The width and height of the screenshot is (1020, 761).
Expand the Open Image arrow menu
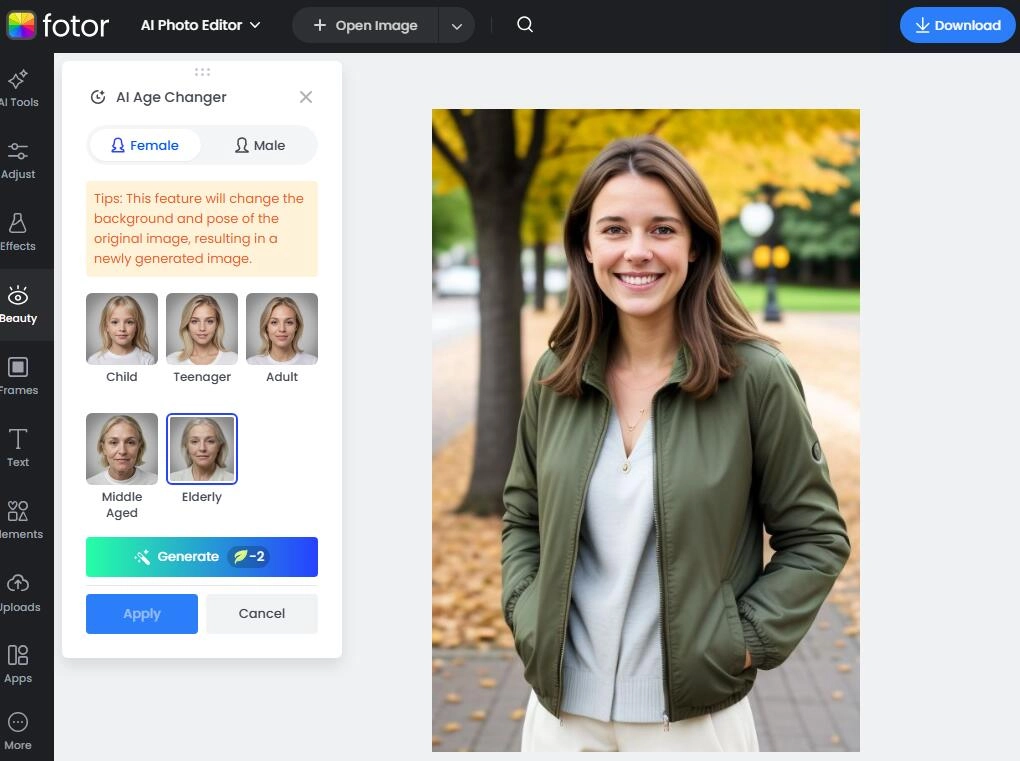pos(457,26)
